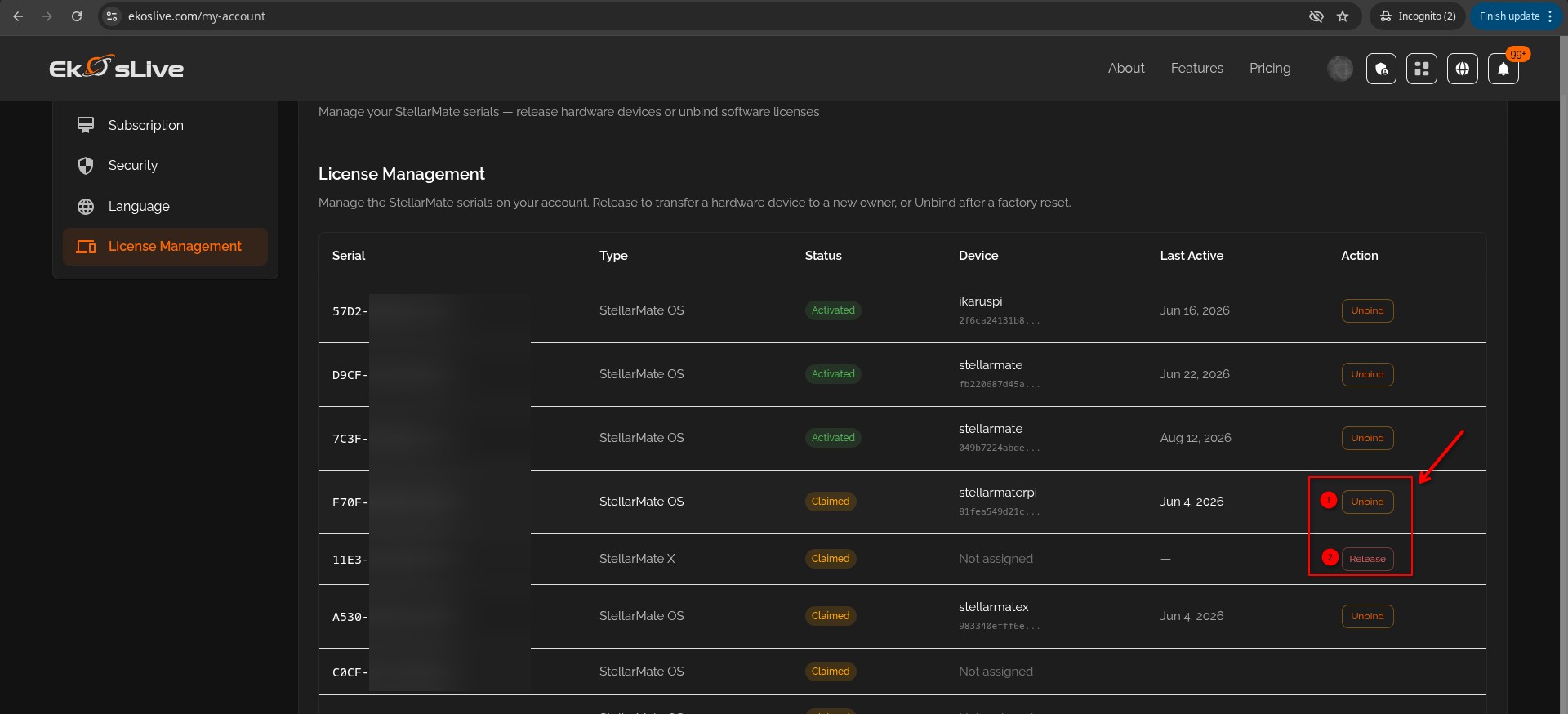
Task: Open the Pricing page
Action: pyautogui.click(x=1270, y=69)
